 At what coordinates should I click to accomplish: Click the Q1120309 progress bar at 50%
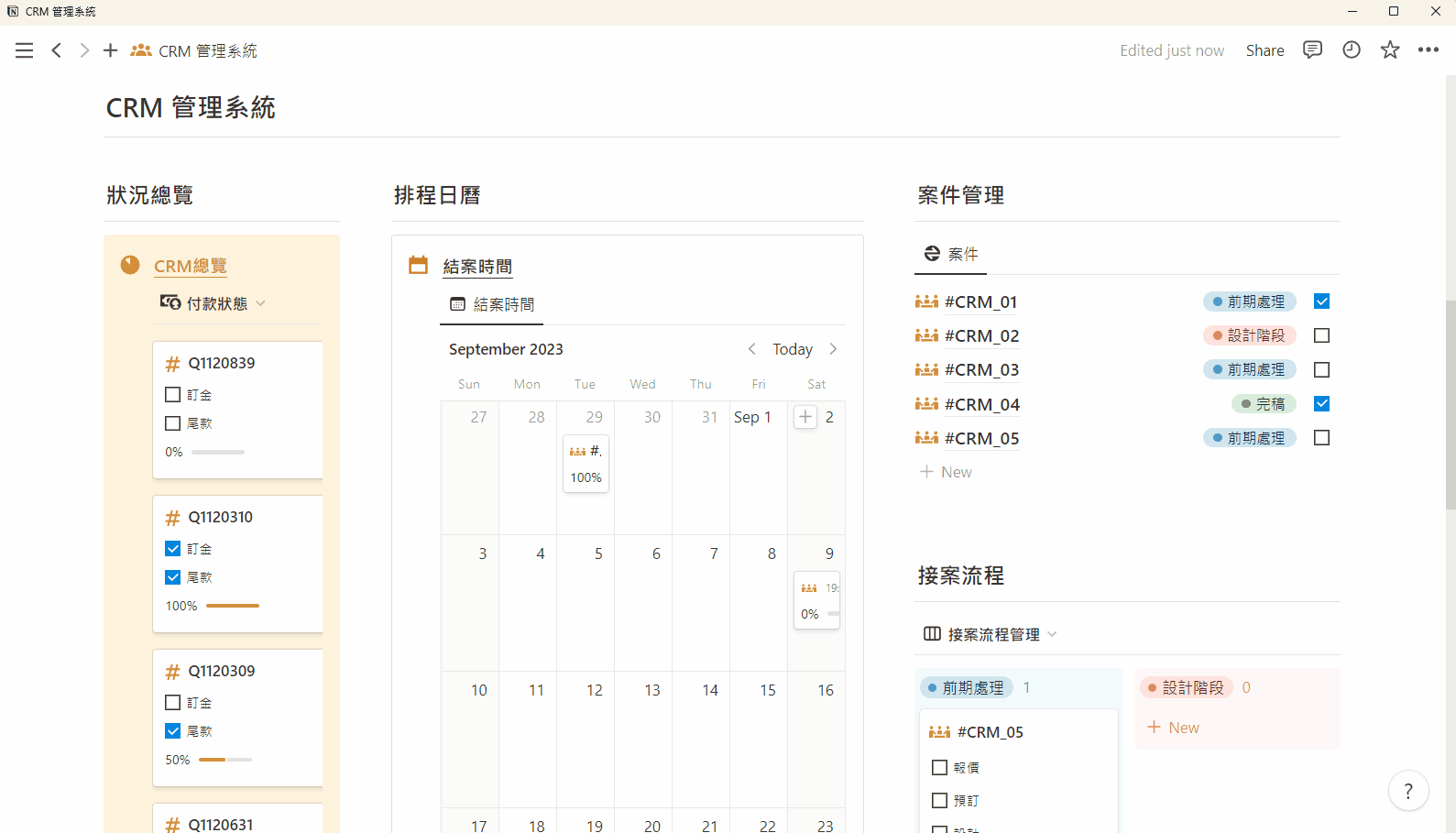click(x=225, y=760)
